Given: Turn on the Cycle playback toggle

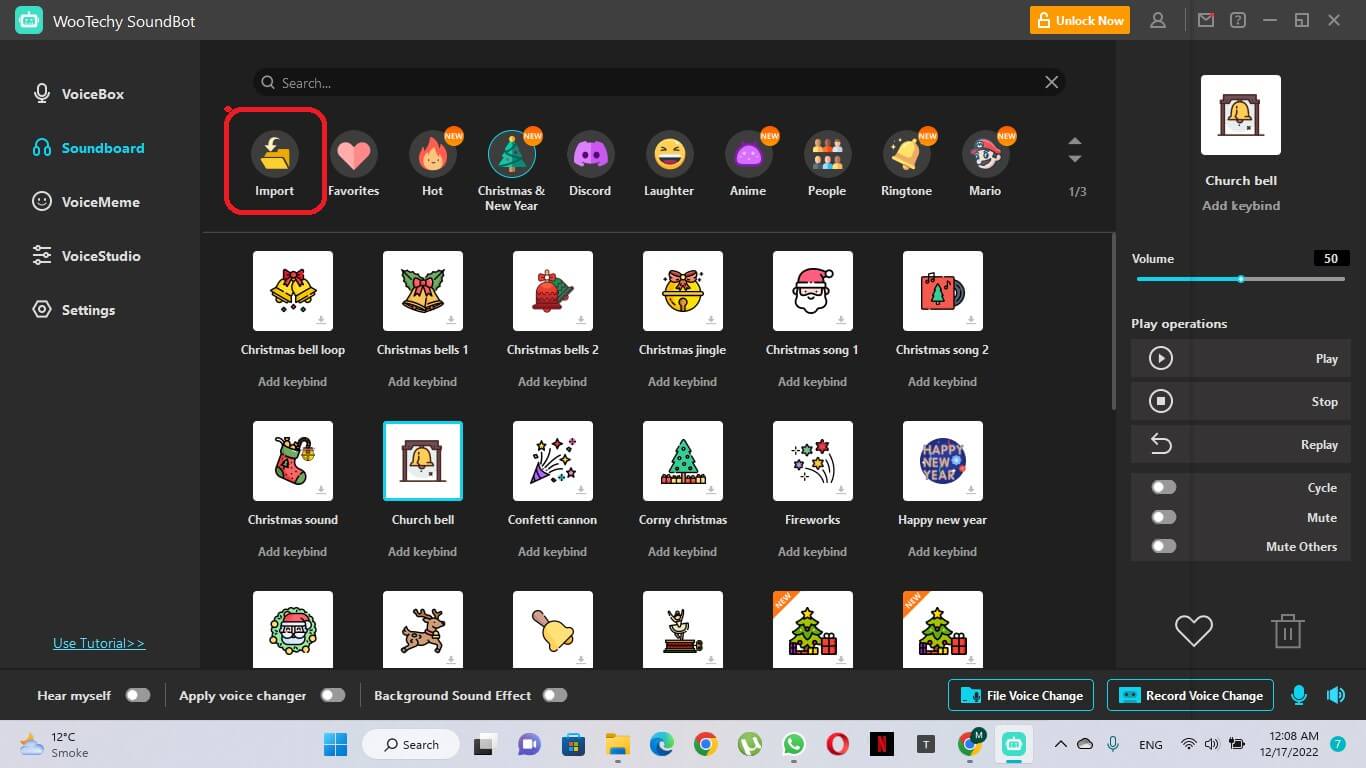Looking at the screenshot, I should click(1163, 487).
